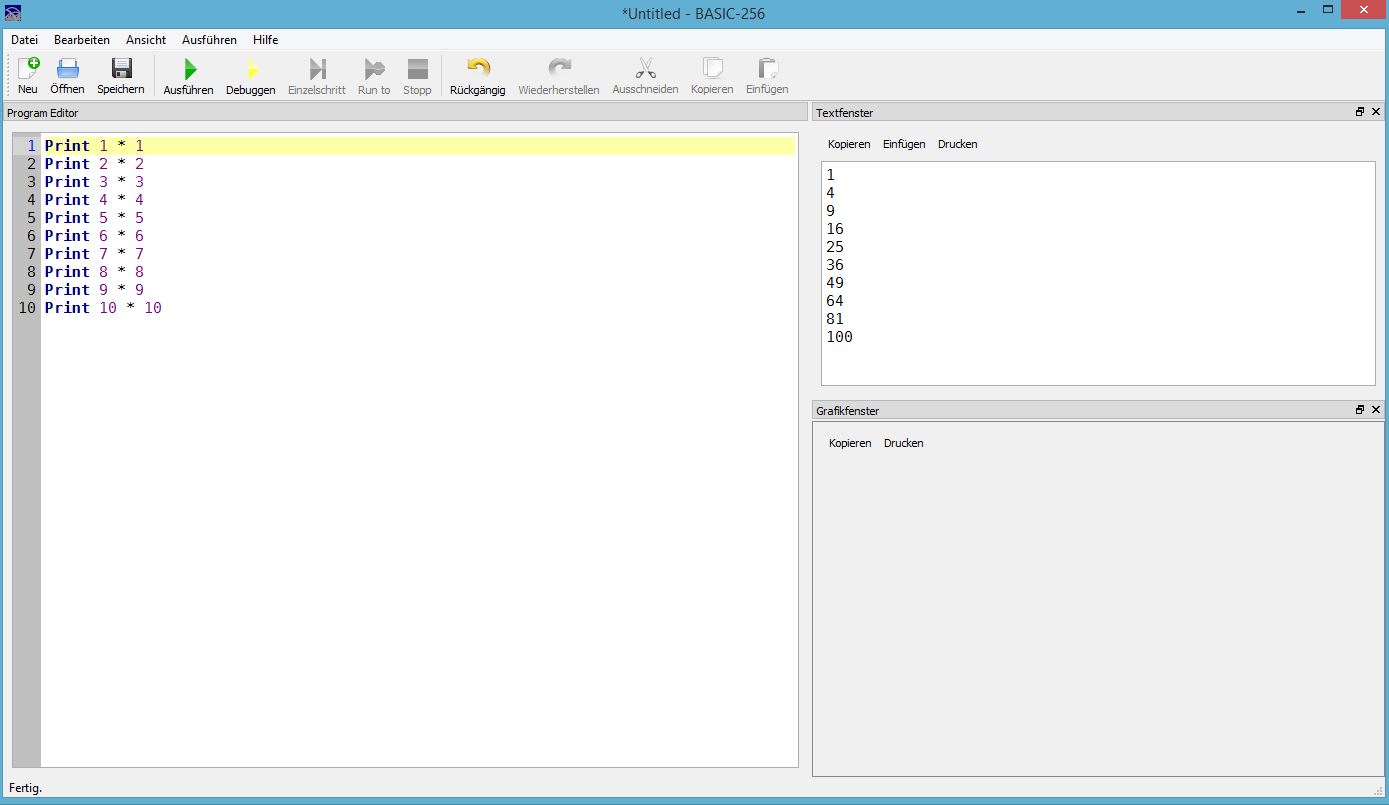Screen dimensions: 1389x805
Task: Click code line 'Print 8 * 8'
Action: [94, 272]
